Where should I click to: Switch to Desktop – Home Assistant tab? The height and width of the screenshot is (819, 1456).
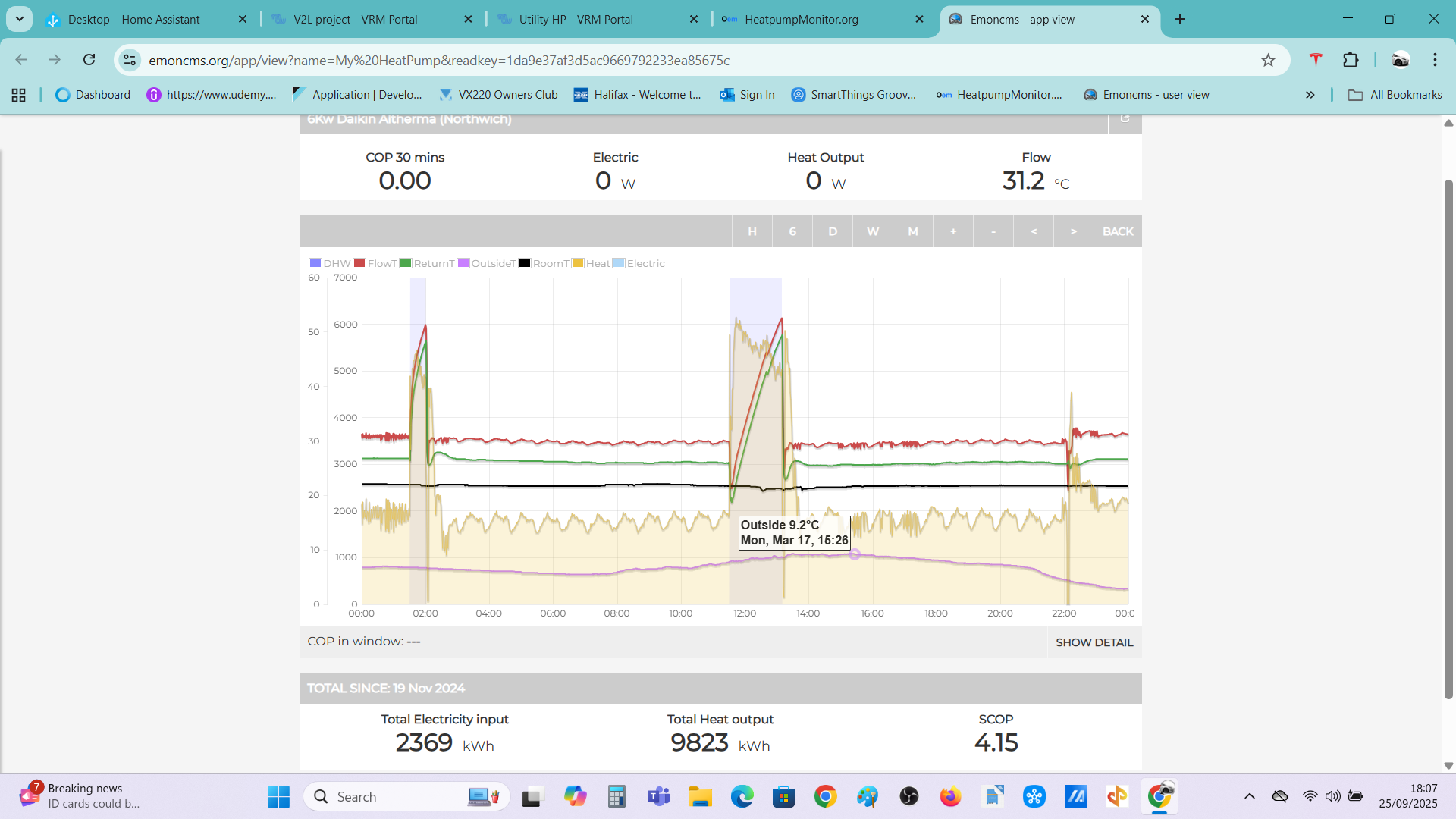134,19
